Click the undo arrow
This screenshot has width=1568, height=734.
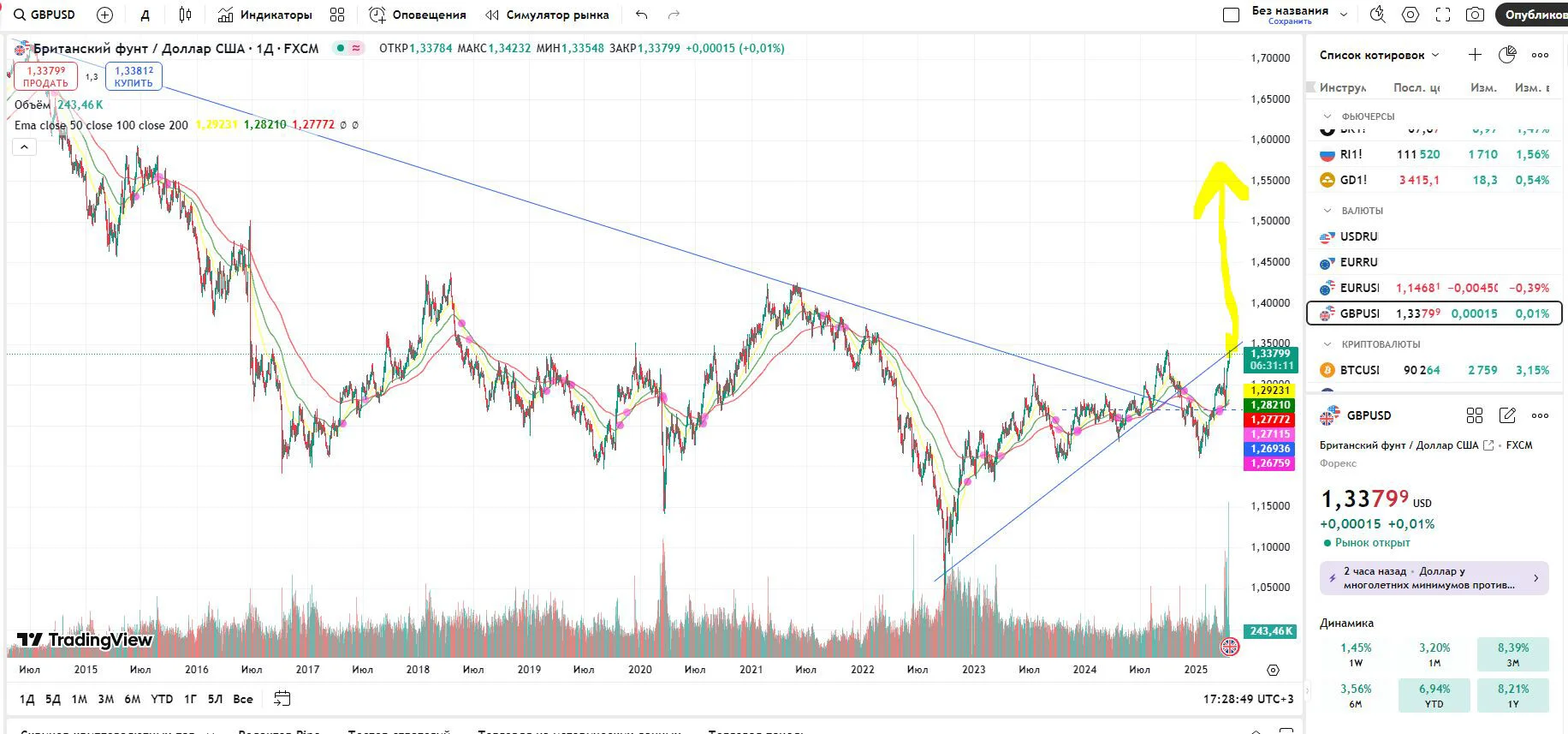click(x=642, y=15)
